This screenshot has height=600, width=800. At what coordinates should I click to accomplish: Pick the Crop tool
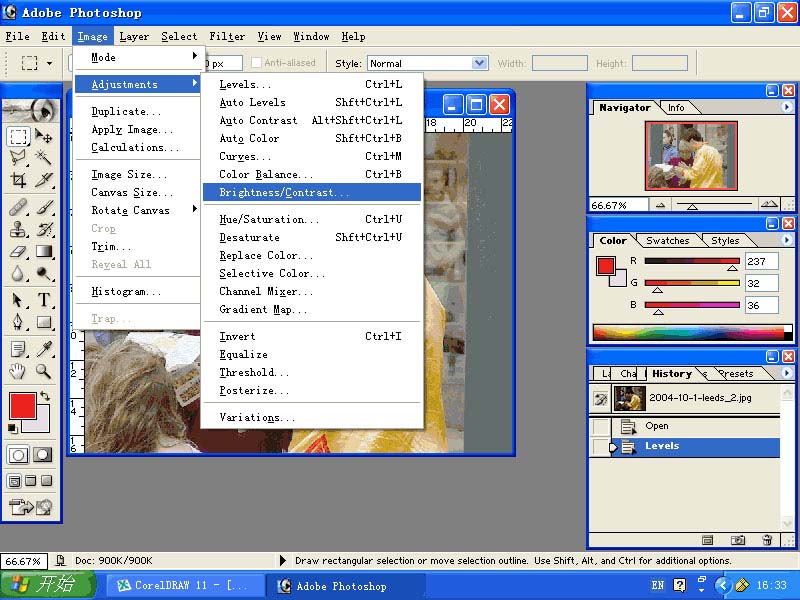[18, 180]
